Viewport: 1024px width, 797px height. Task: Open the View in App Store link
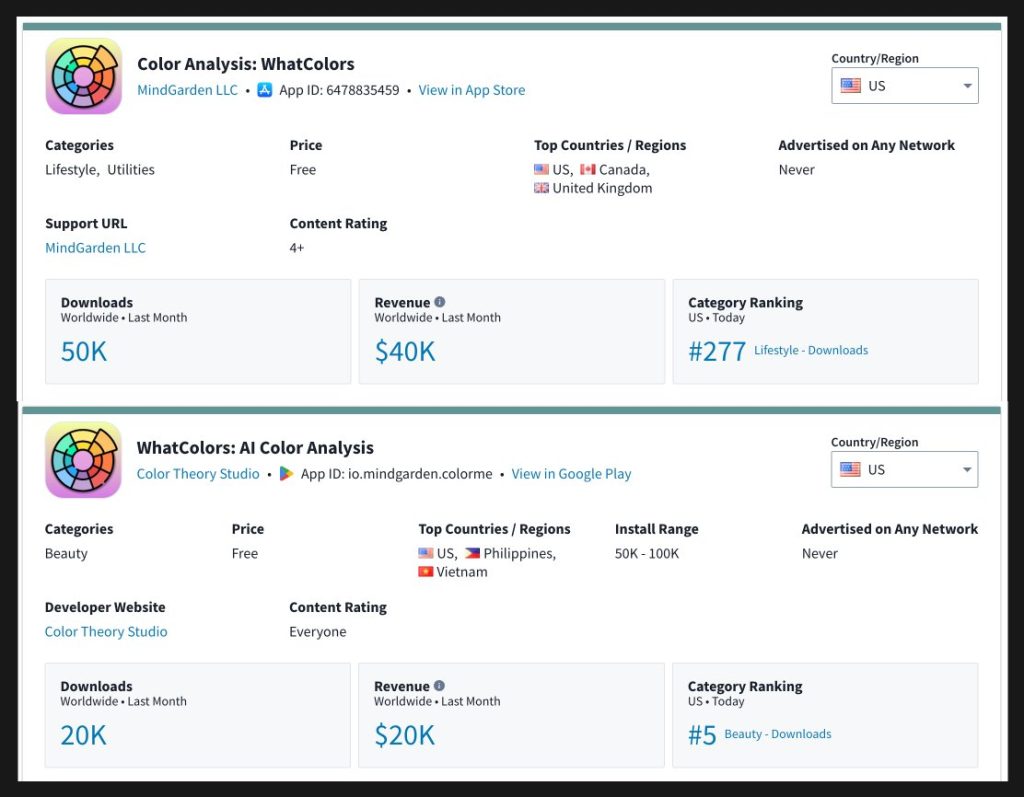[x=471, y=90]
